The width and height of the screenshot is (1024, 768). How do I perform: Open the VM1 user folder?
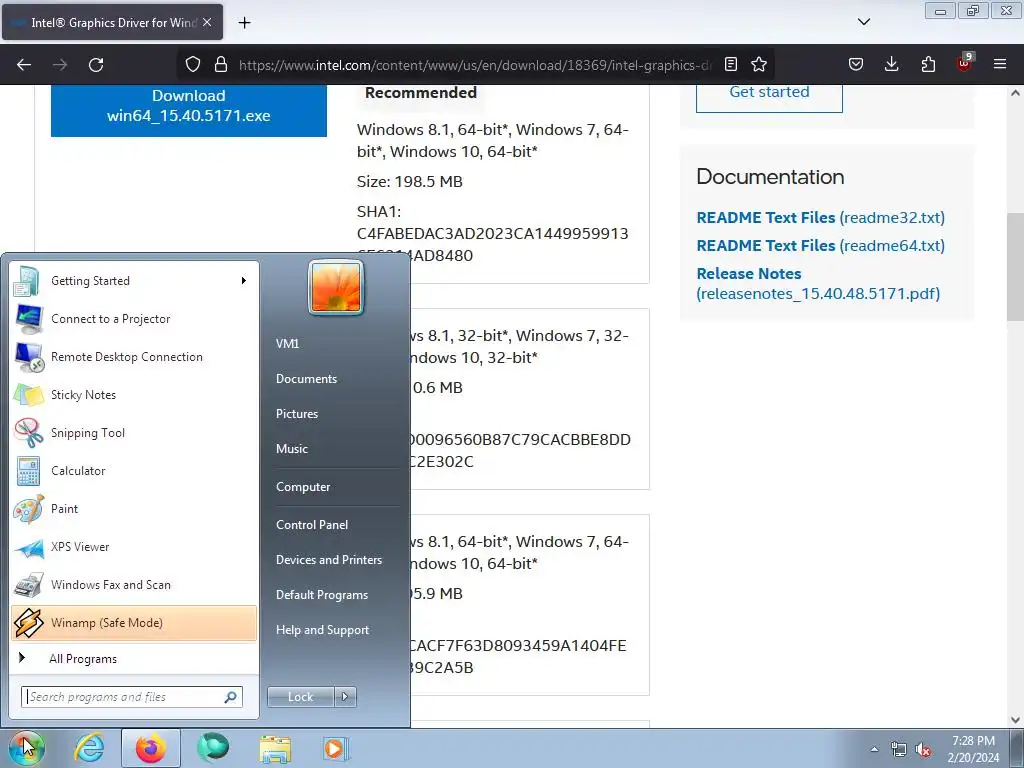287,344
